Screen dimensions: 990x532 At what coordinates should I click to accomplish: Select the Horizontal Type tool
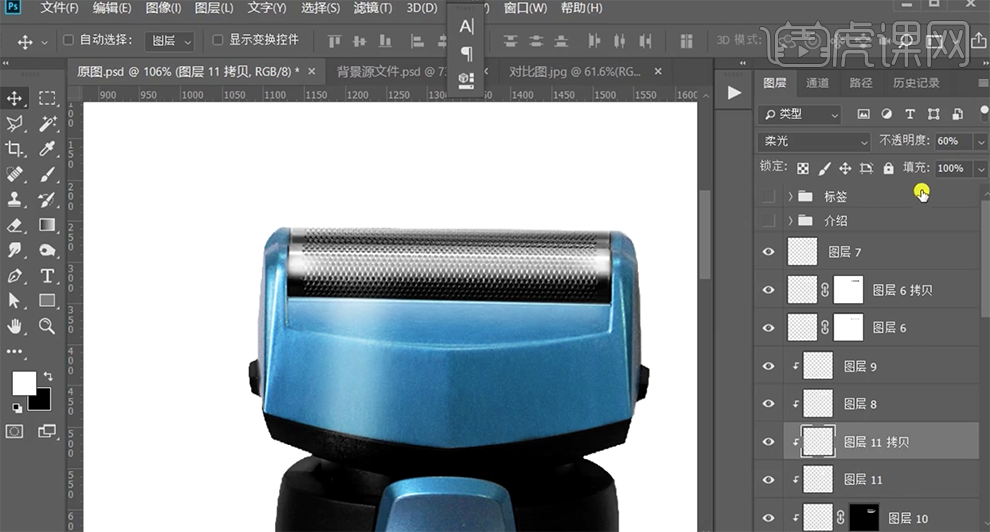[47, 276]
